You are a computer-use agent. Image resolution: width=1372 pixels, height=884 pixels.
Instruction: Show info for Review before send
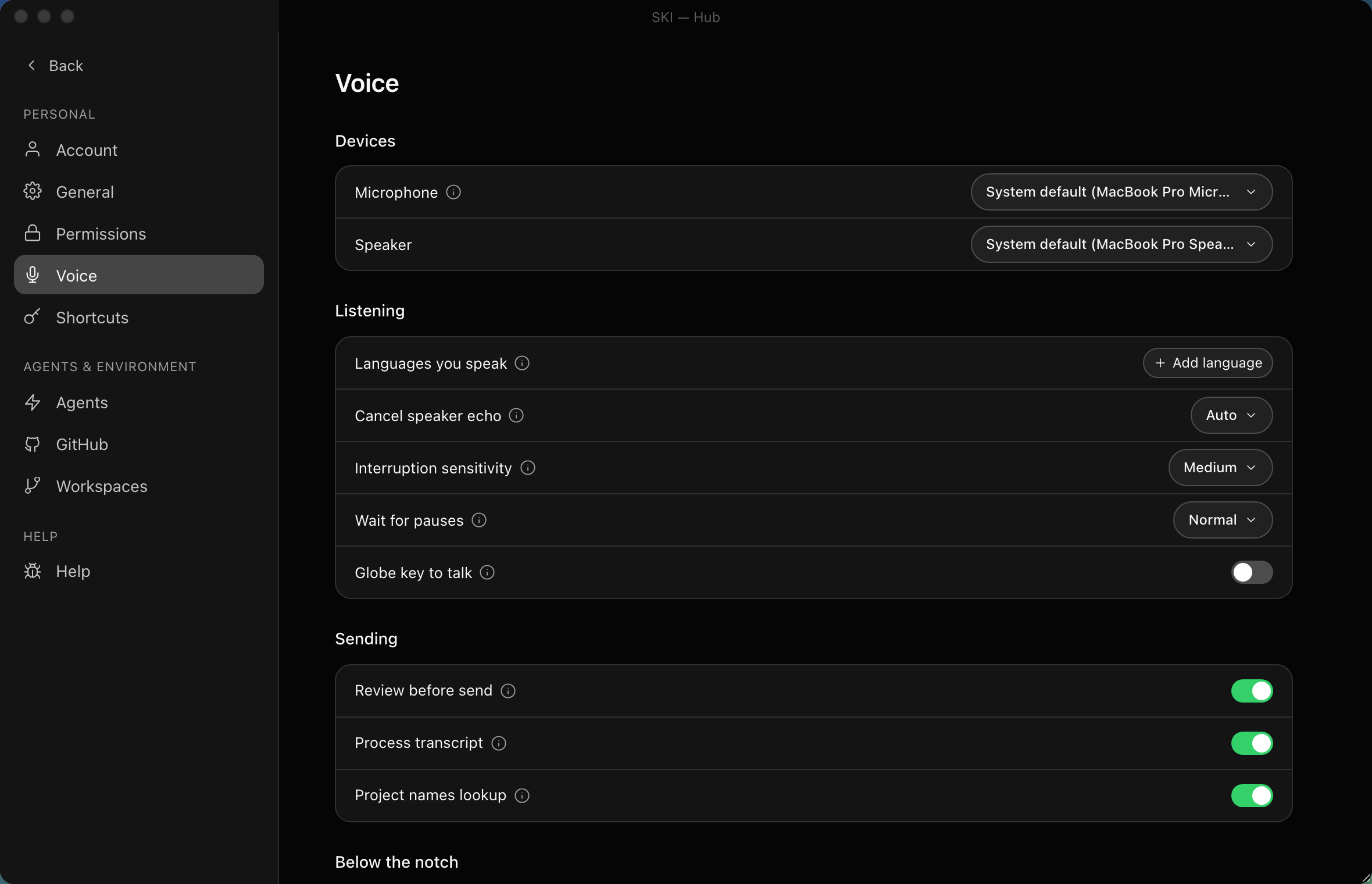point(508,690)
